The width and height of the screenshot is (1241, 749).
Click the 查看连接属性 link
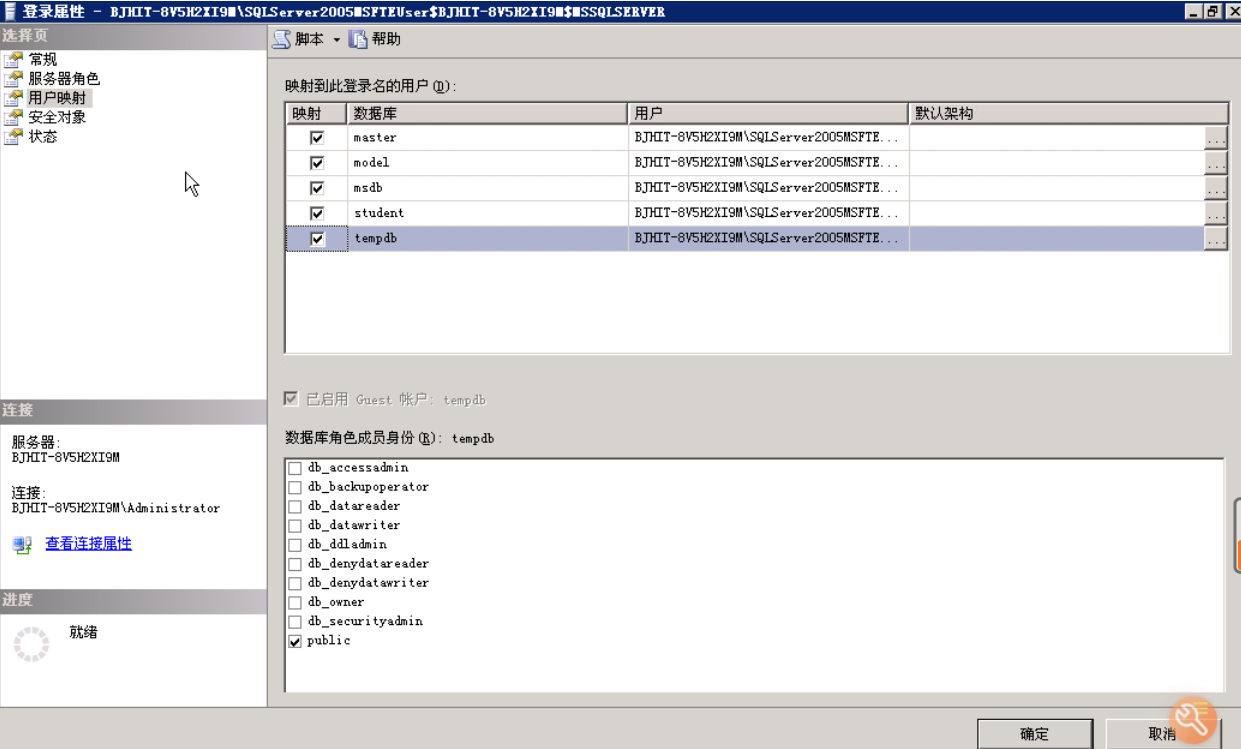tap(88, 544)
